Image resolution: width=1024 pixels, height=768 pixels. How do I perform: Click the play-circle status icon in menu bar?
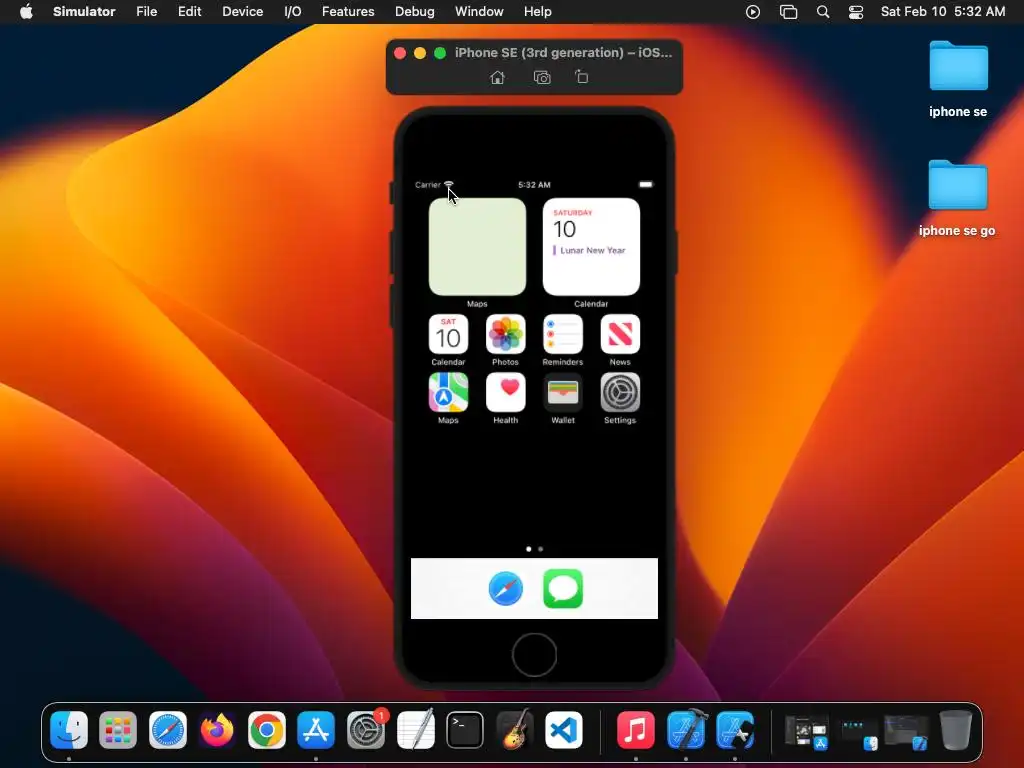(753, 12)
